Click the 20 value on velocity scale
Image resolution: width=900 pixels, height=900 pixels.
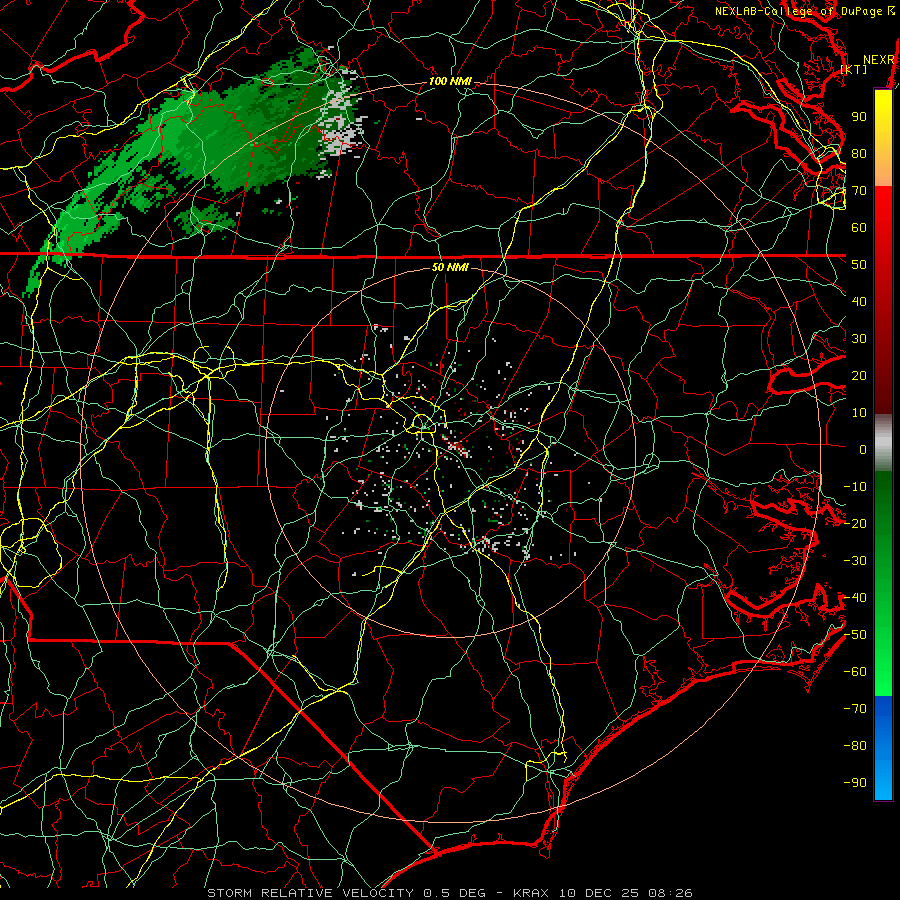pyautogui.click(x=859, y=376)
